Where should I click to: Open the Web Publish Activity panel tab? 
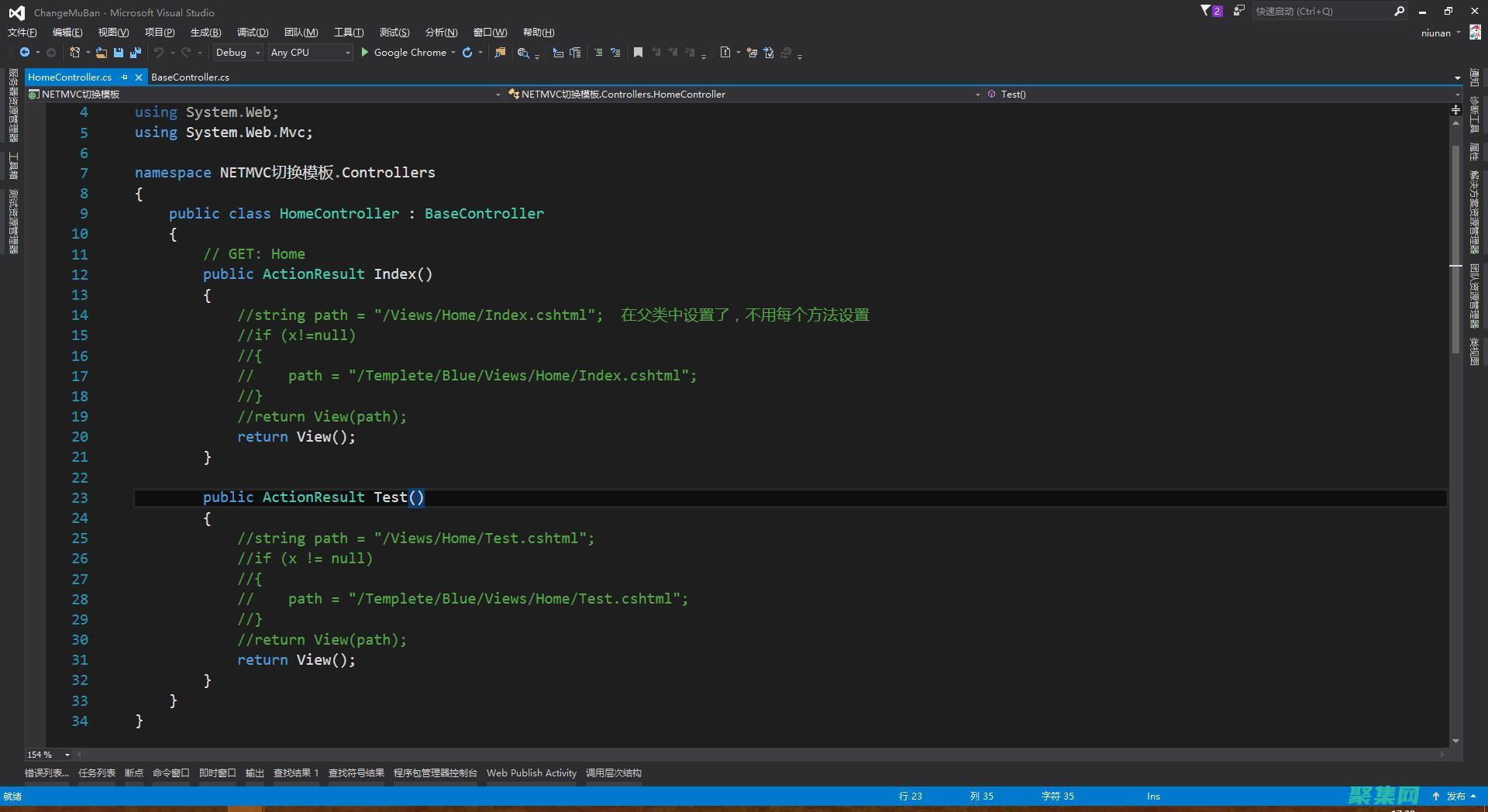point(531,773)
